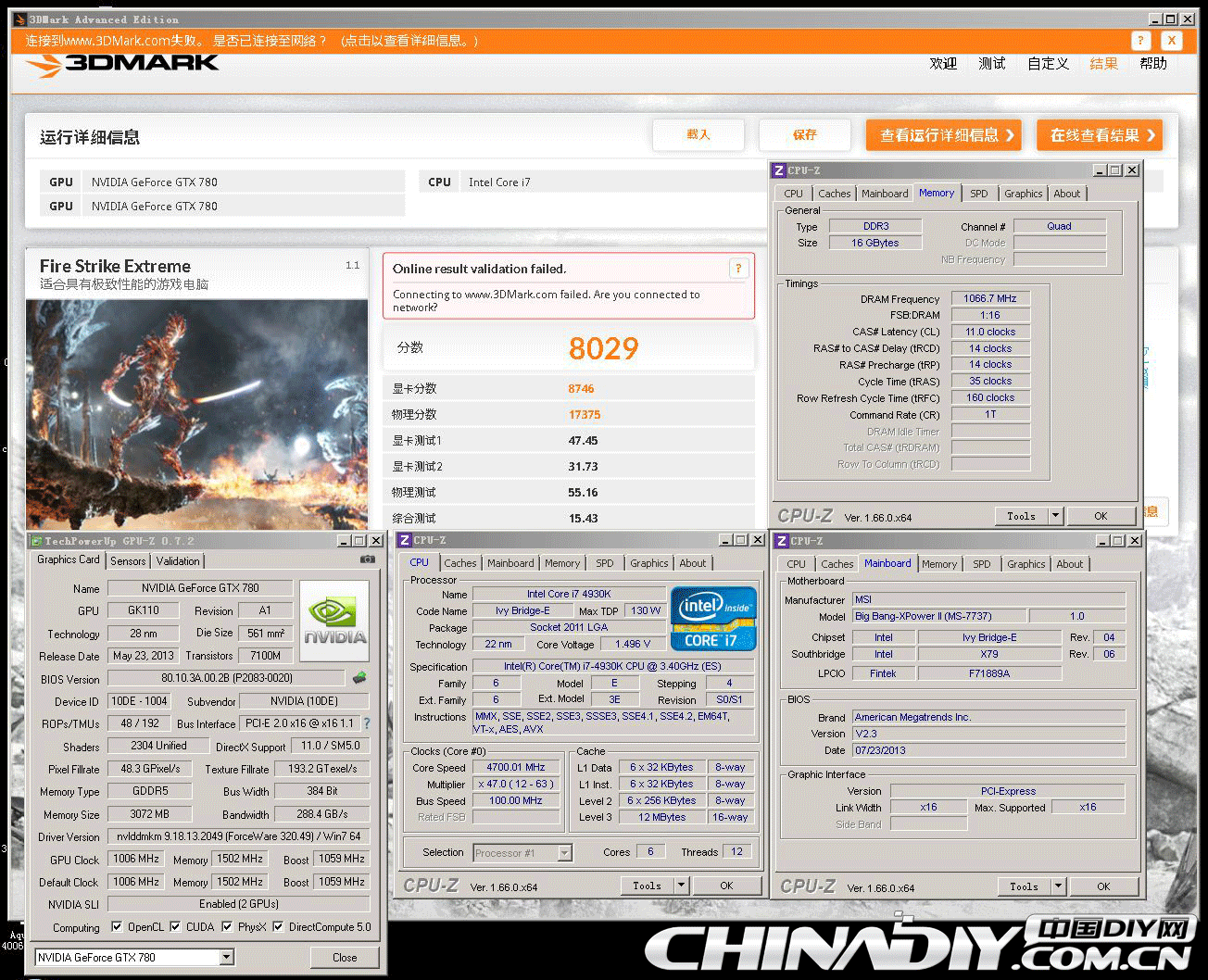The image size is (1208, 980).
Task: Open the Processor #1 selection dropdown
Action: pos(565,853)
